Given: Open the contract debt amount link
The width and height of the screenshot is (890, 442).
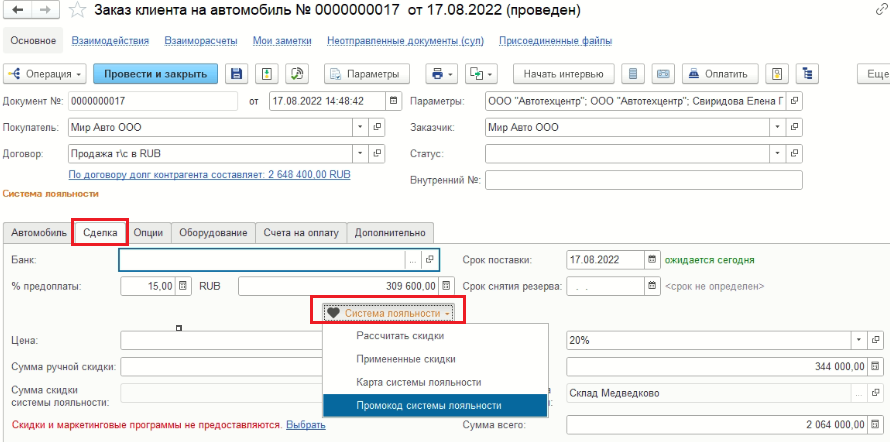Looking at the screenshot, I should [208, 173].
